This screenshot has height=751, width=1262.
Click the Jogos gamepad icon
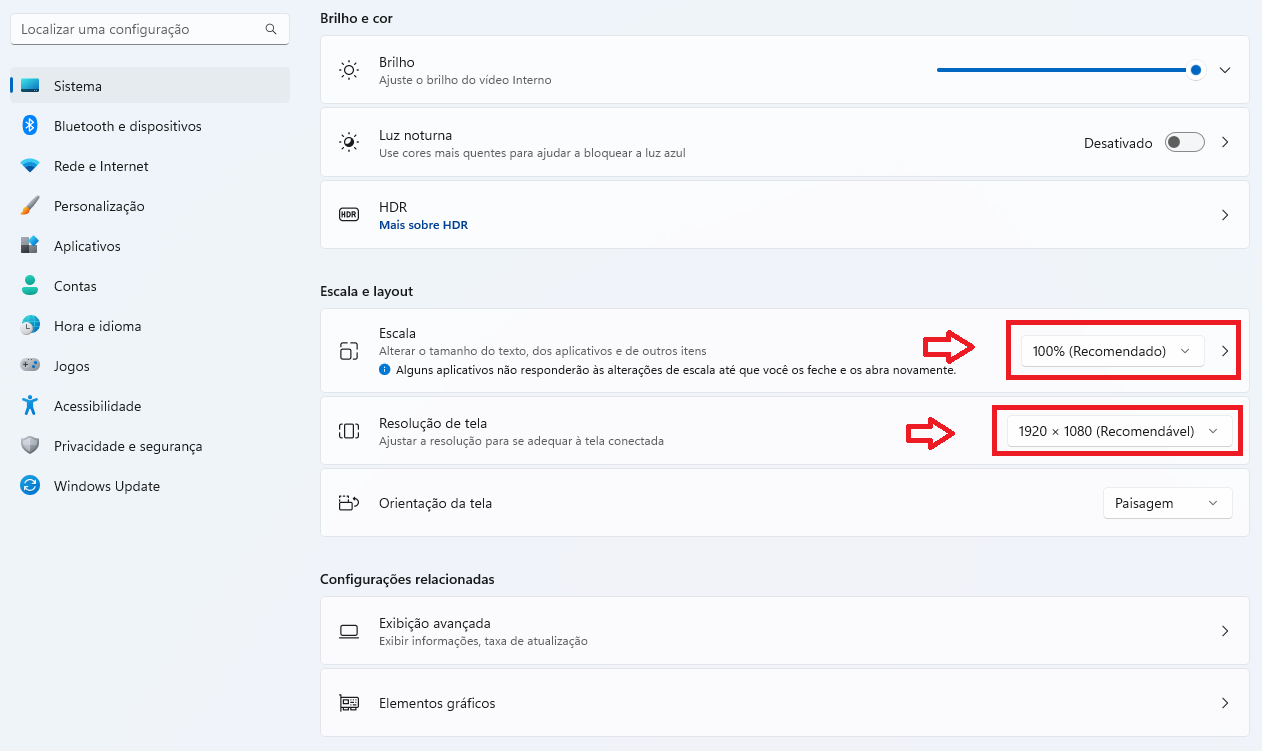pyautogui.click(x=30, y=366)
